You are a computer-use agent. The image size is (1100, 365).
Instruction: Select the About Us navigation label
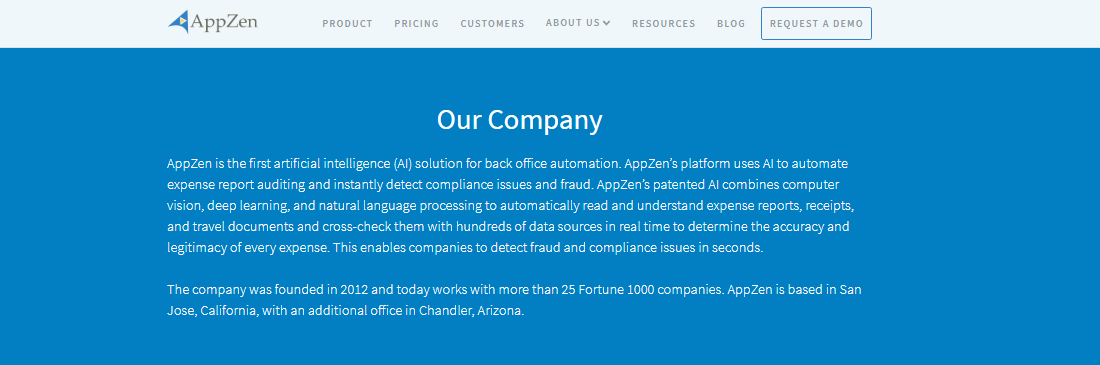click(x=572, y=23)
